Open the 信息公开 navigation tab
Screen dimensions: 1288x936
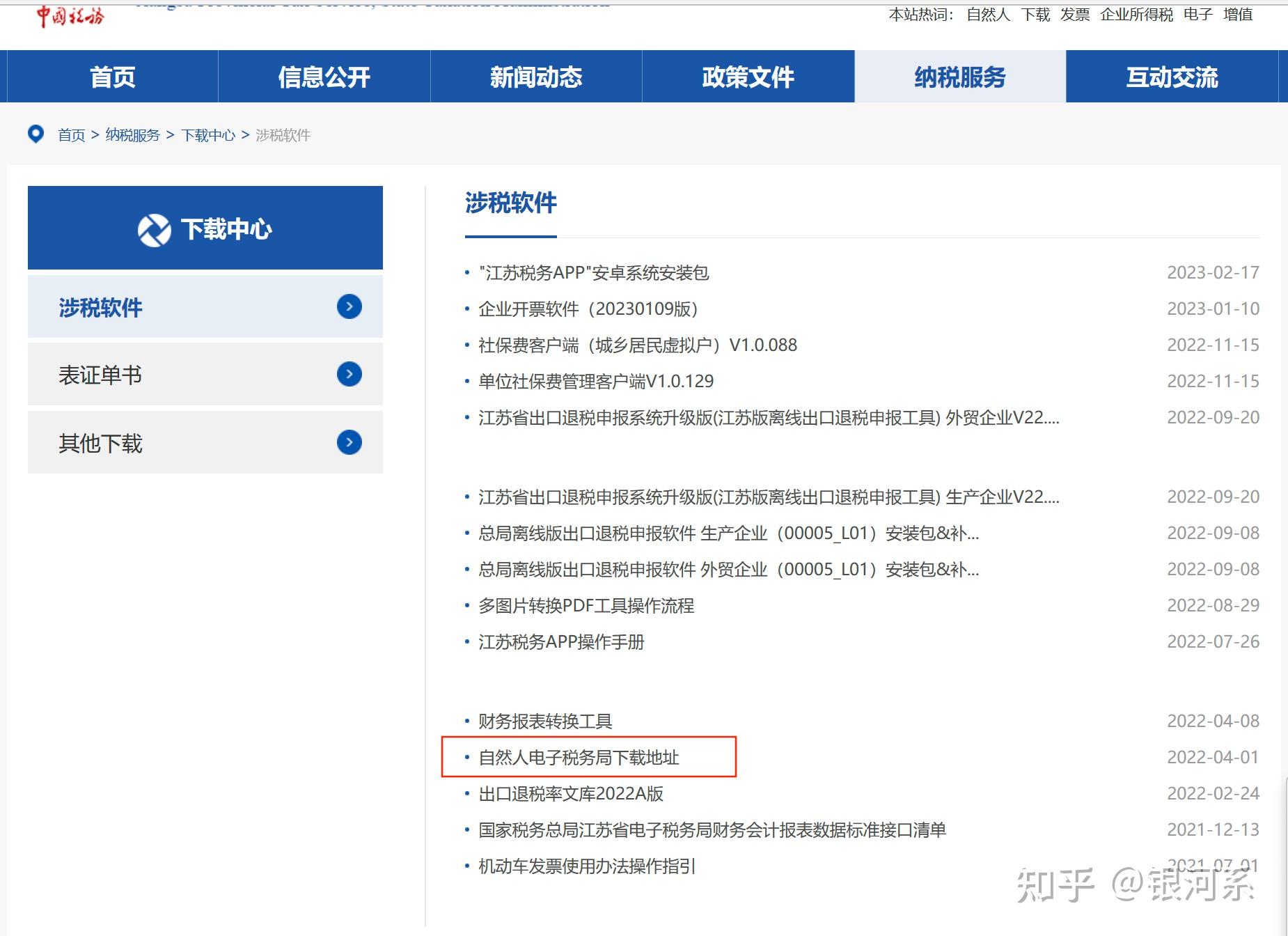324,77
